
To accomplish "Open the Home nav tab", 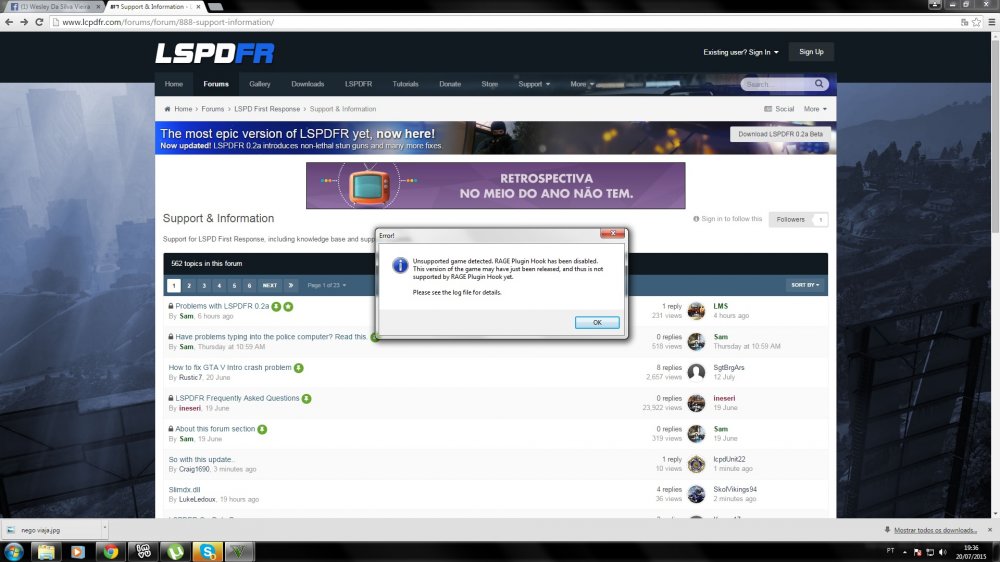I will coord(173,84).
